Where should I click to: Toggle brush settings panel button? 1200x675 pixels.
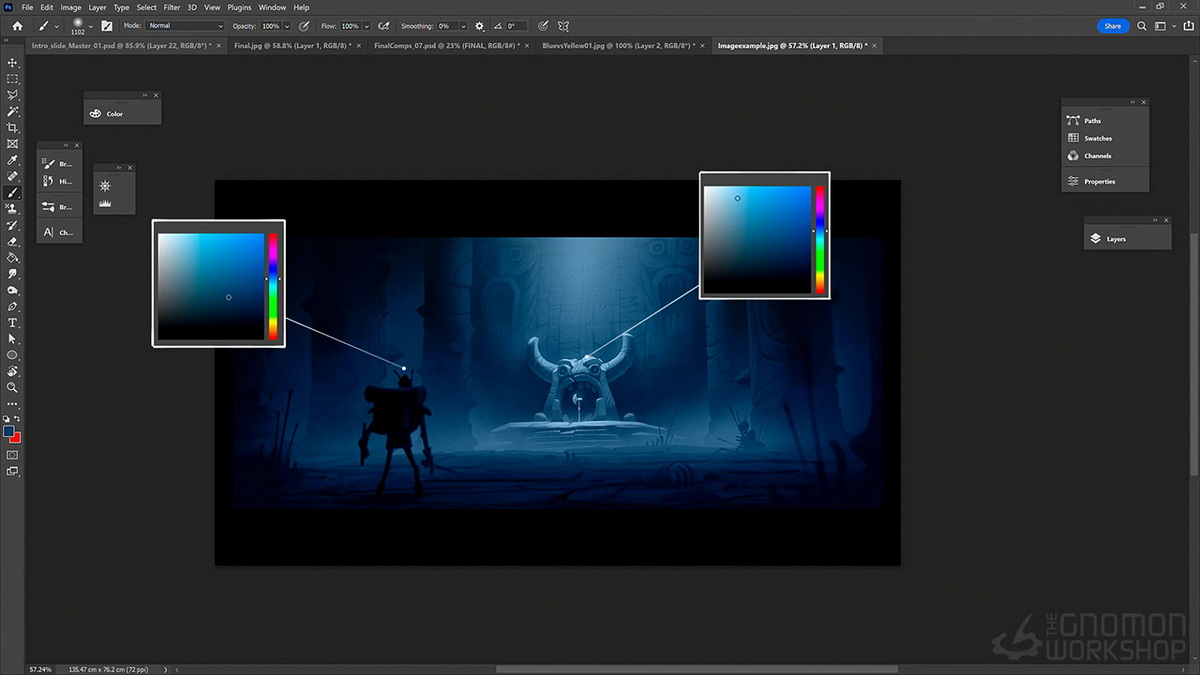coord(106,26)
